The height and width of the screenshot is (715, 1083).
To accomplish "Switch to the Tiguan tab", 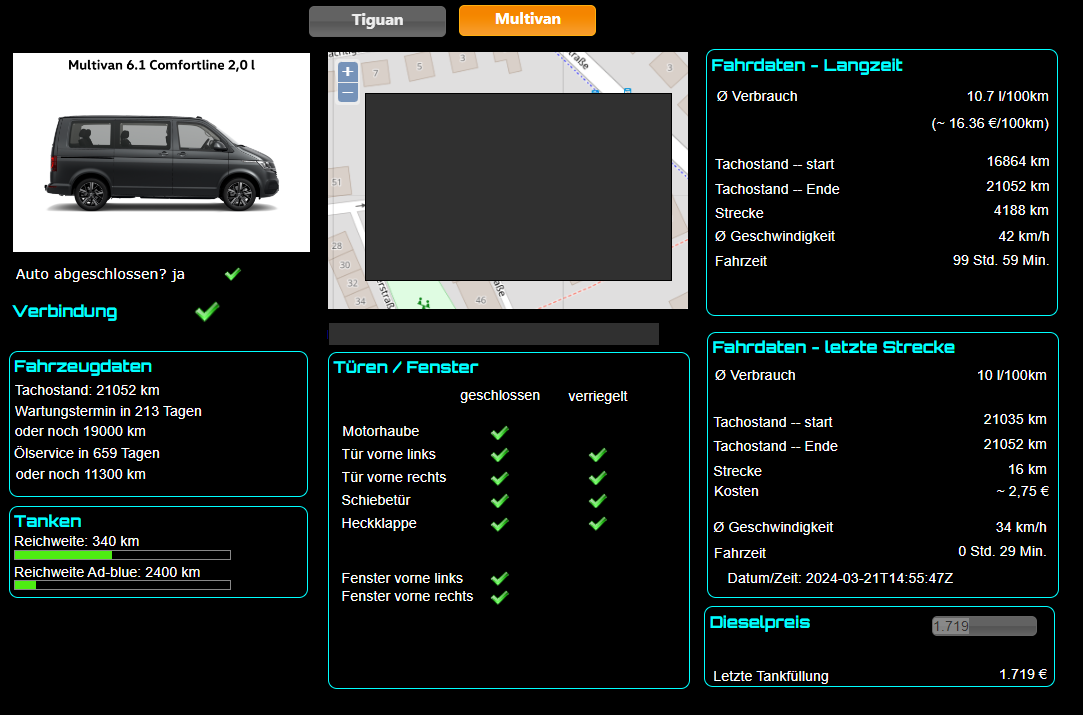I will click(377, 21).
